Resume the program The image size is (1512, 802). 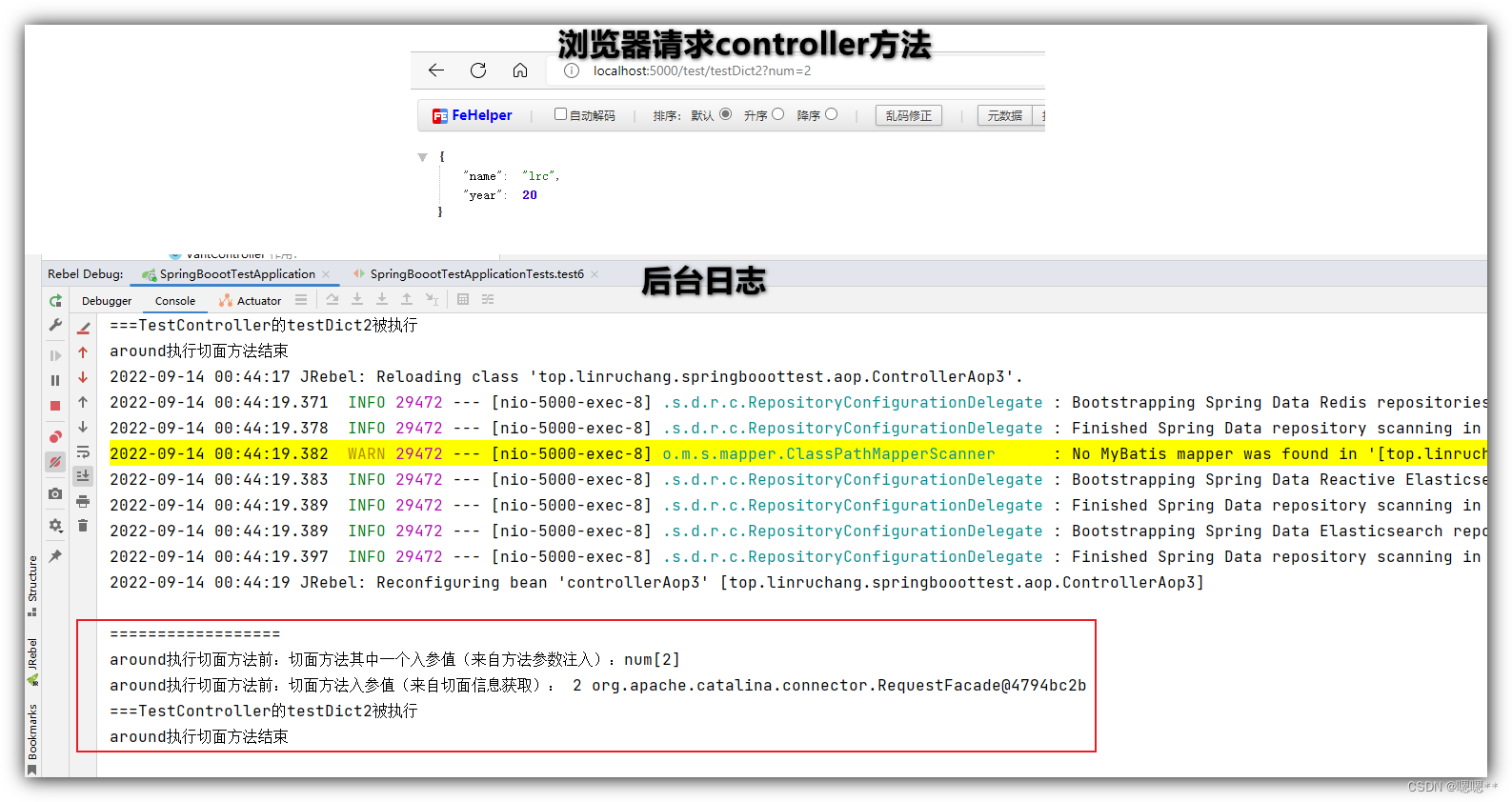55,355
